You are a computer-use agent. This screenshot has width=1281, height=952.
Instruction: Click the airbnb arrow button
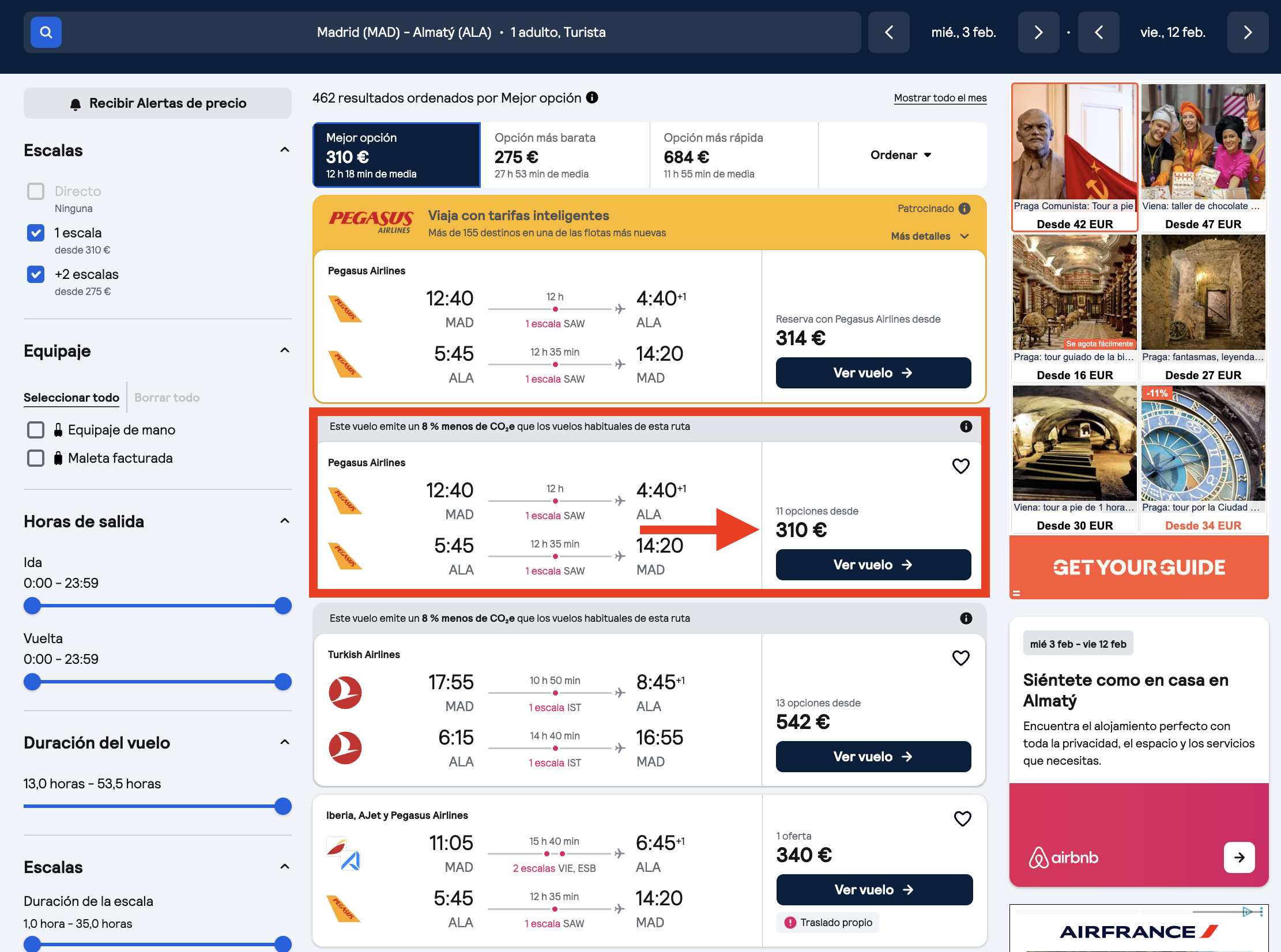coord(1239,857)
